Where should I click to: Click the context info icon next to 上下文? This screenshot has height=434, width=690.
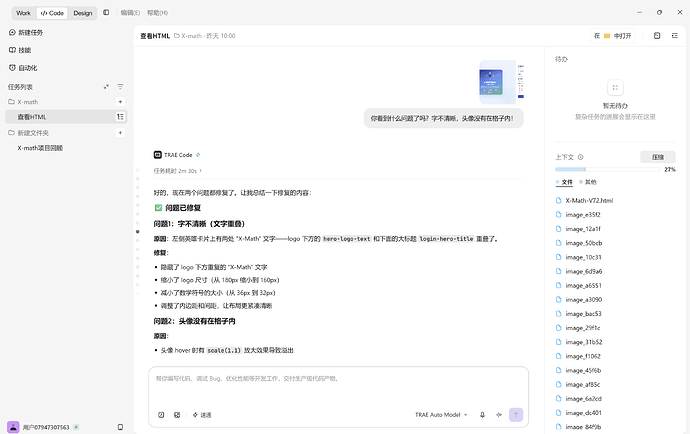(580, 157)
